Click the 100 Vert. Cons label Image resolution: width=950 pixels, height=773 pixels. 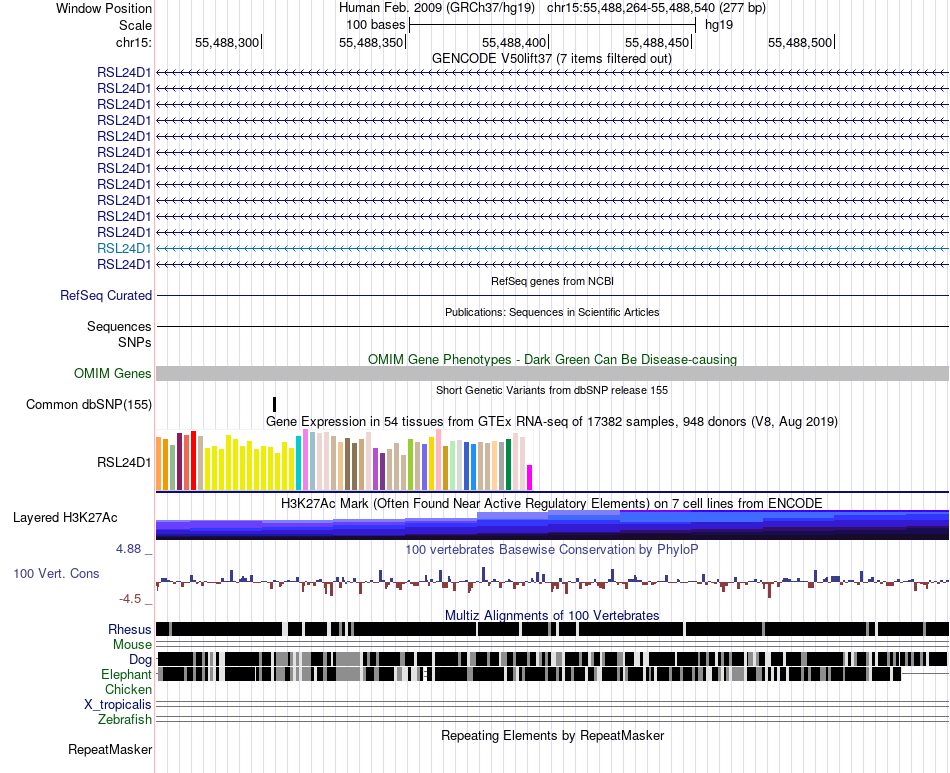56,573
